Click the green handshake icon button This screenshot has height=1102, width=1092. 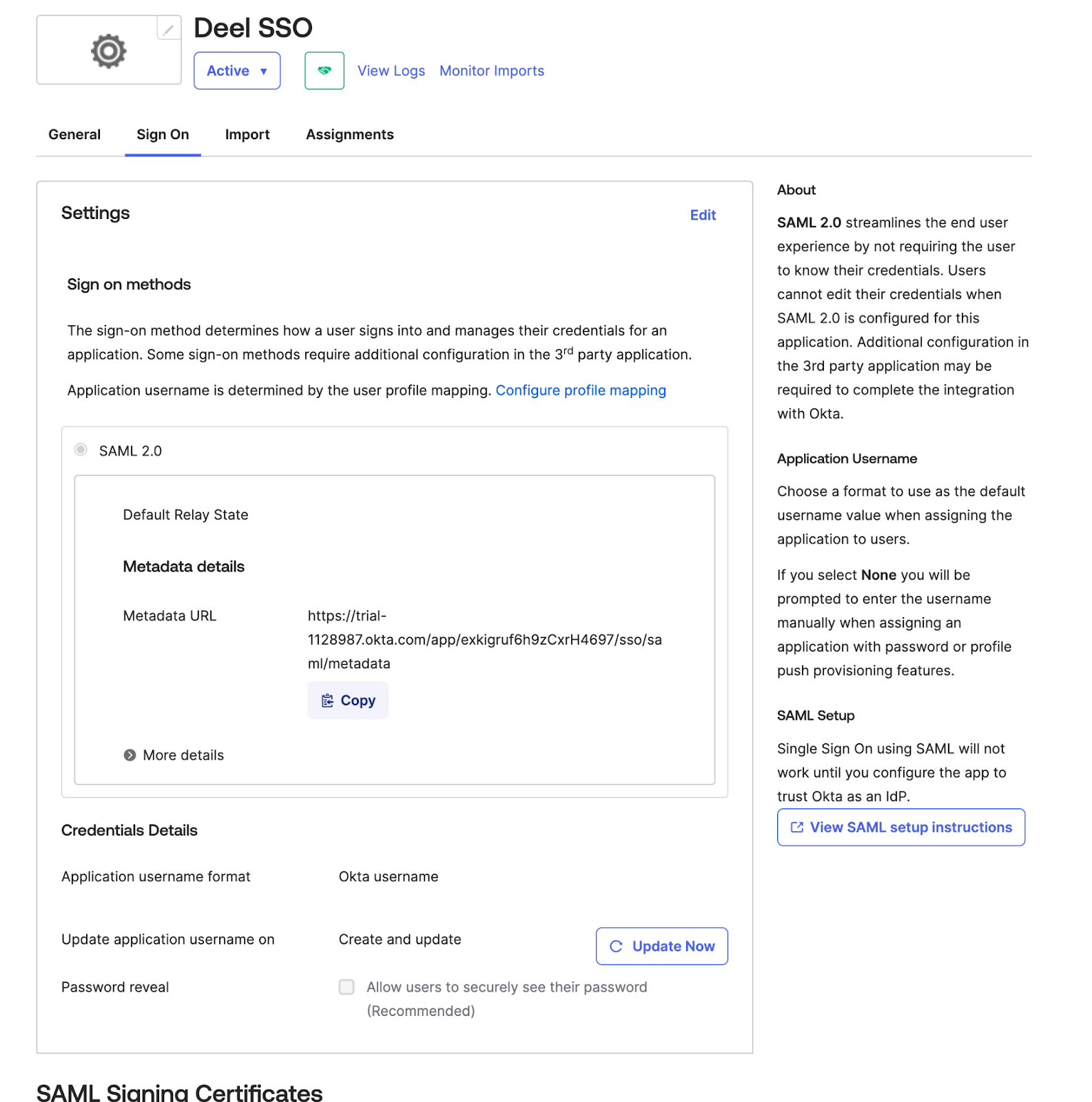pos(324,71)
